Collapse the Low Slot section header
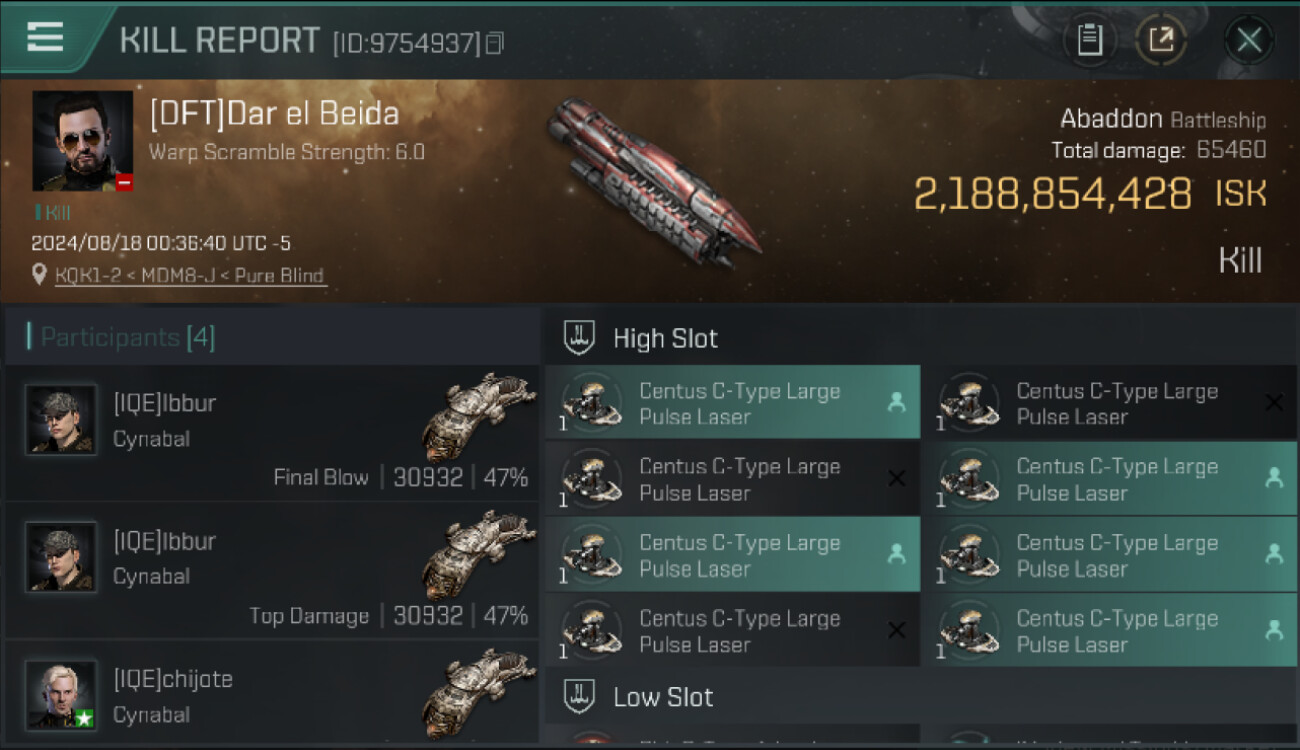Screen dimensions: 1300x750 tap(664, 697)
